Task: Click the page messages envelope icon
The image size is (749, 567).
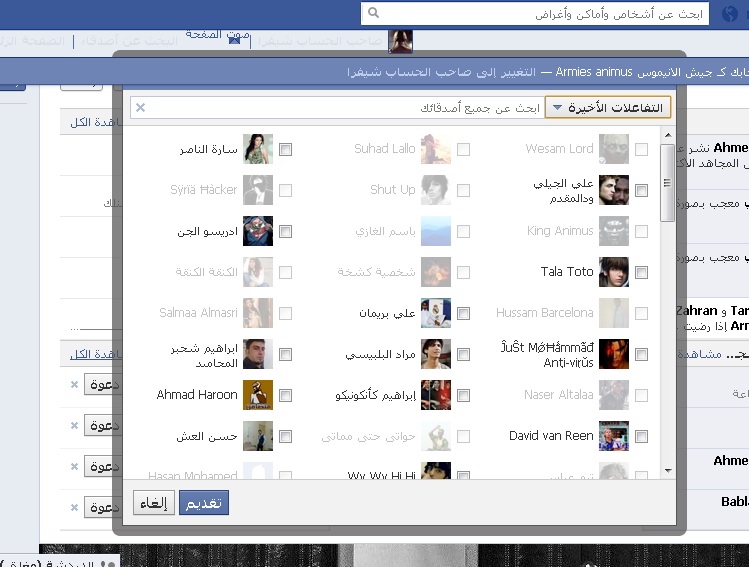Action: (235, 40)
